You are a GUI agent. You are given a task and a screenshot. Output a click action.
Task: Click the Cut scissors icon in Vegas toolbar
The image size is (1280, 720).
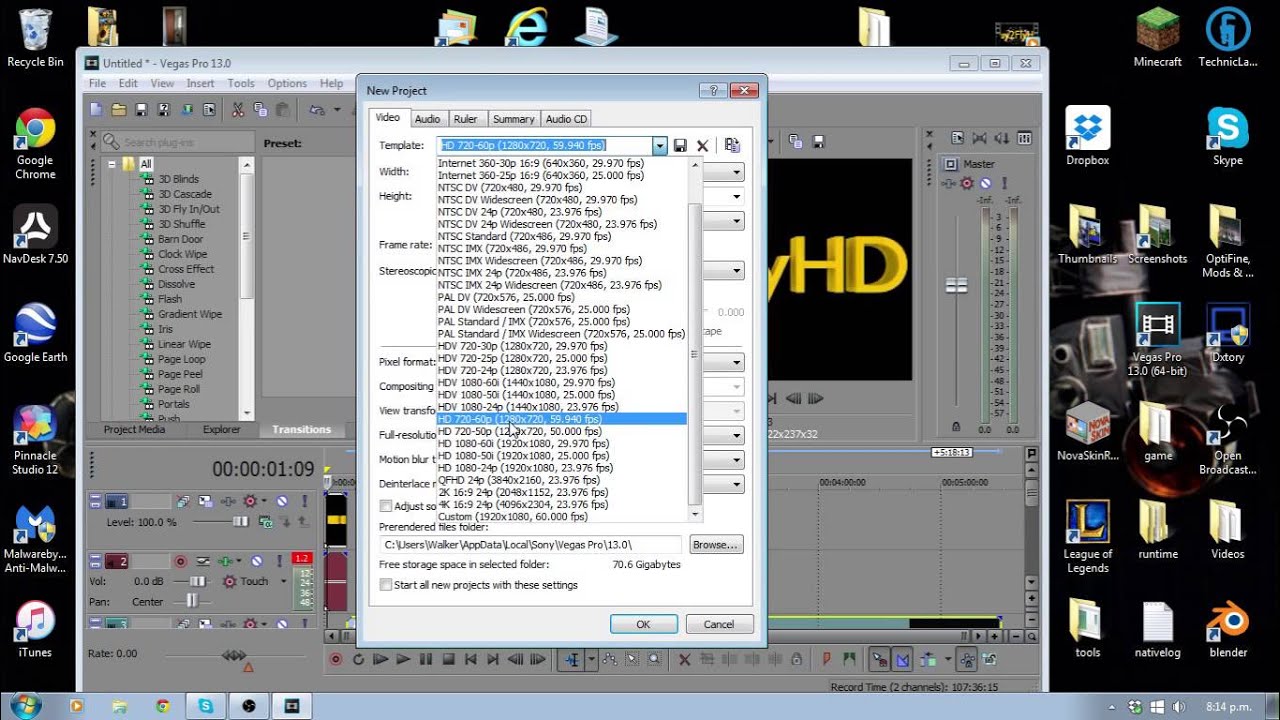(238, 110)
